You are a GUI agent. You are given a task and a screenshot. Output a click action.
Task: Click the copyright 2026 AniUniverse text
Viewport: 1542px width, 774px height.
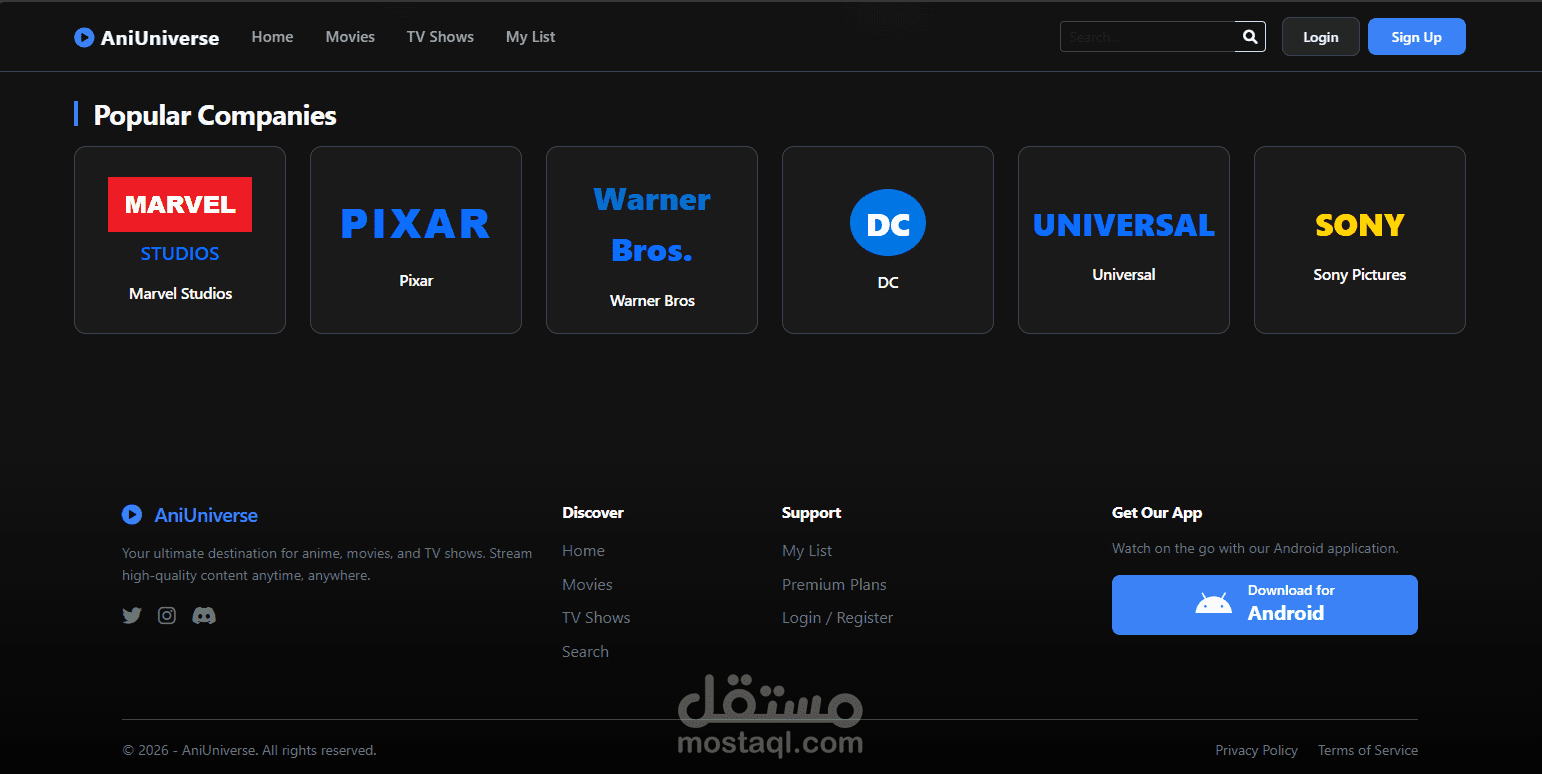pos(249,750)
